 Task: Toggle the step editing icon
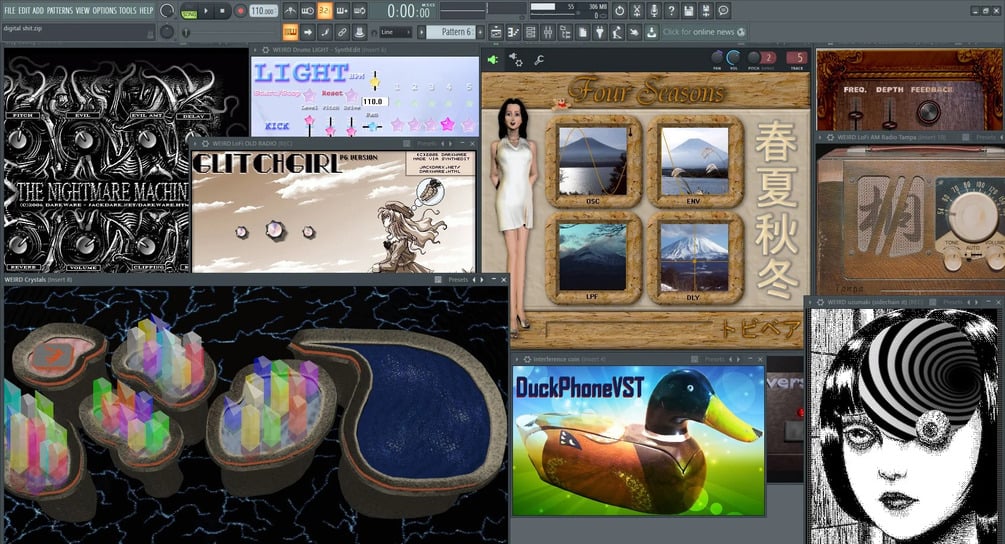point(325,32)
